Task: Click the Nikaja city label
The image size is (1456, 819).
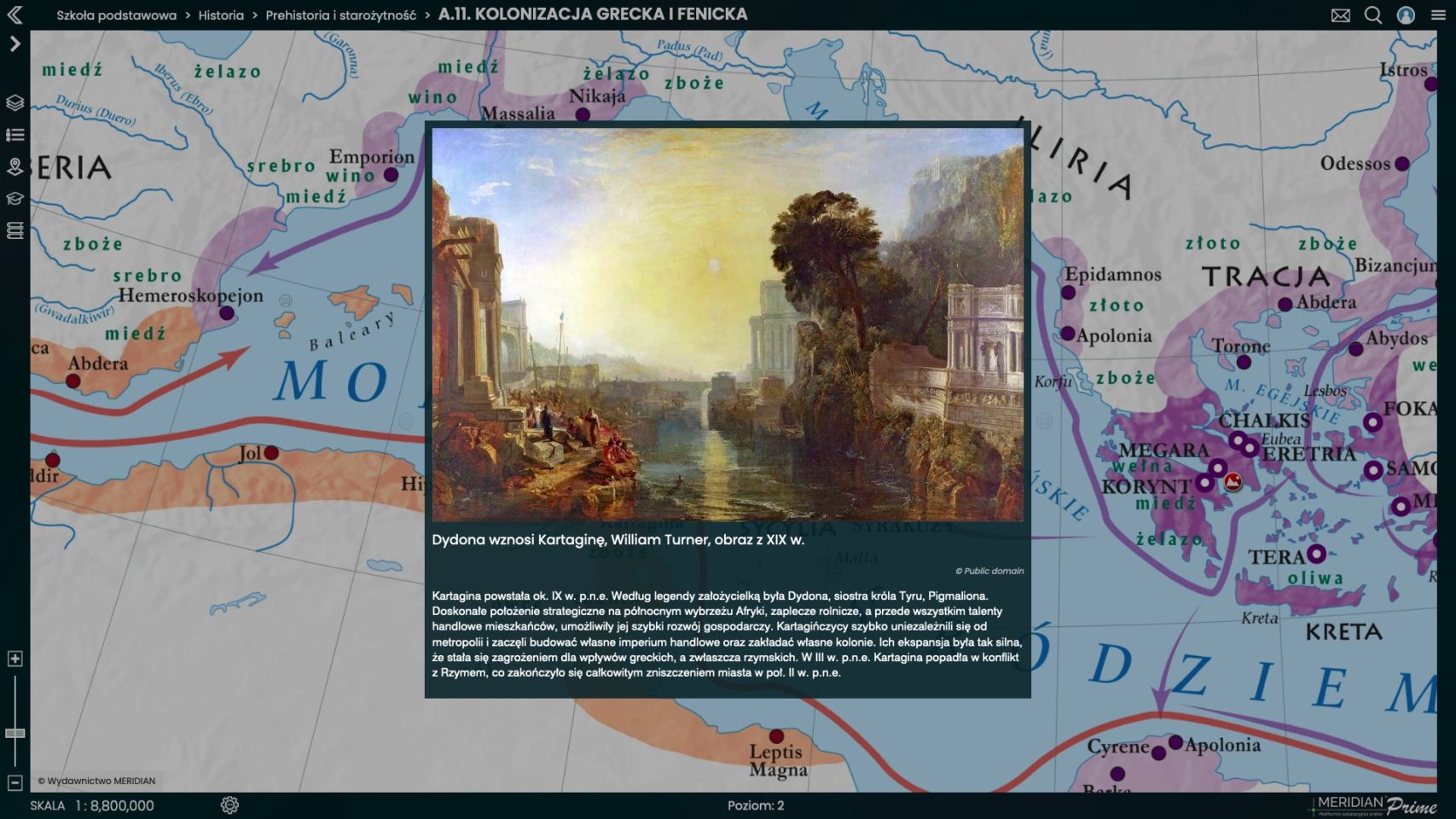Action: tap(597, 96)
